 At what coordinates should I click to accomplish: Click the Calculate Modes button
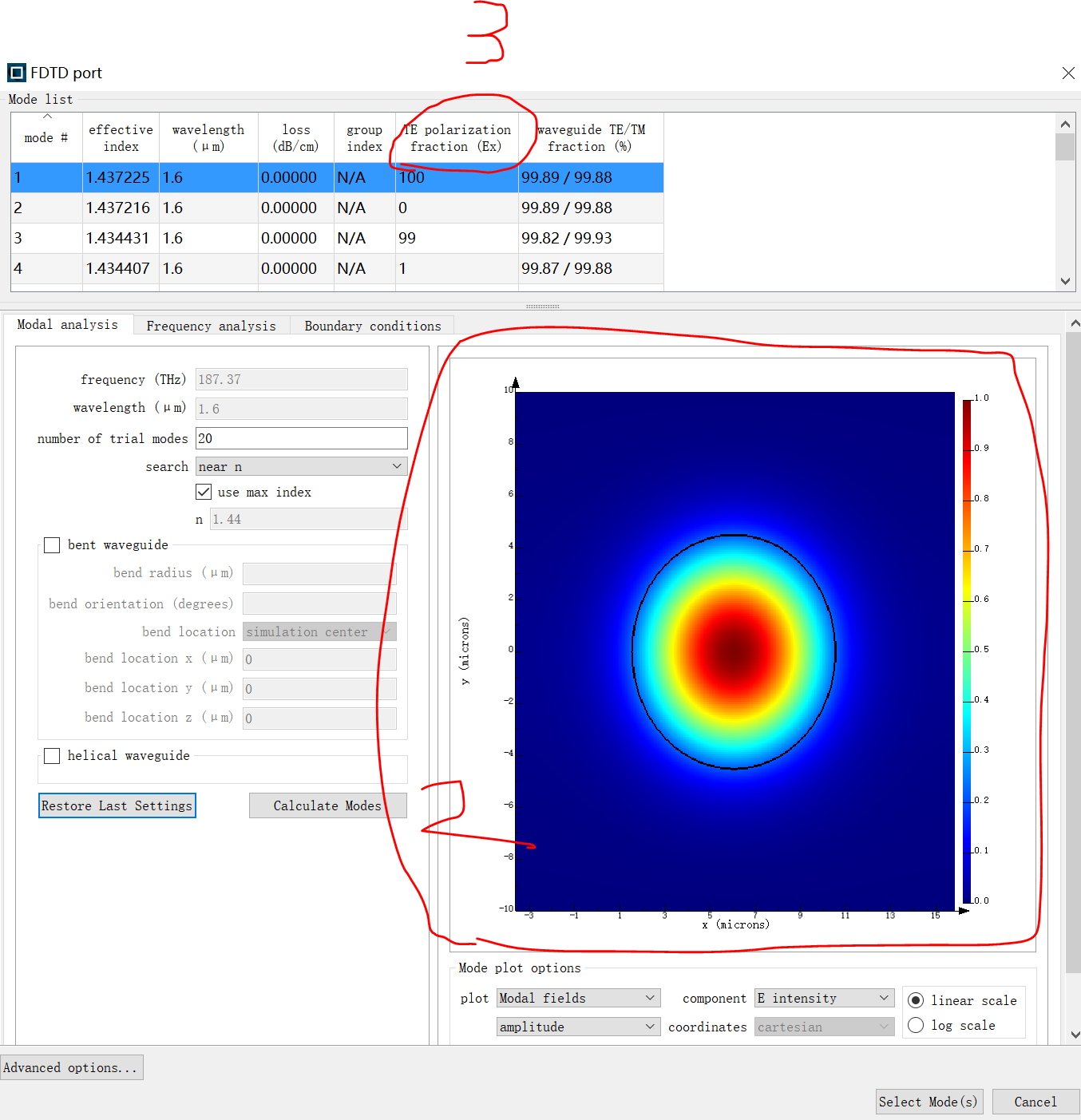click(328, 805)
